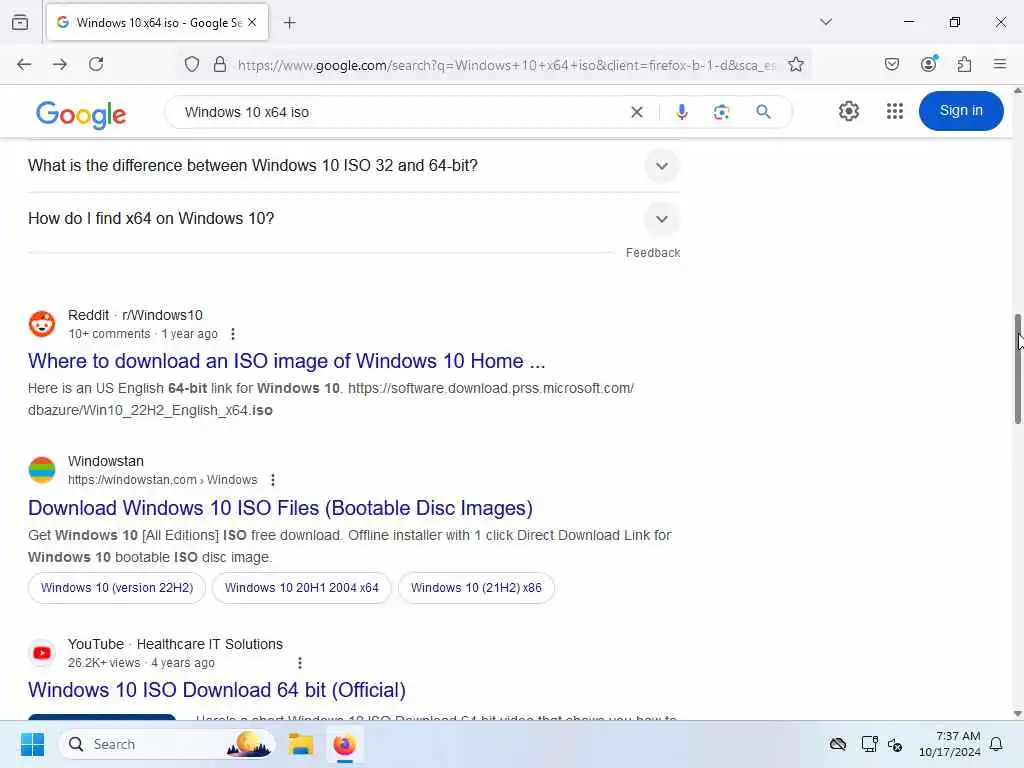
Task: Open Download Windows 10 ISO Files link
Action: click(x=280, y=508)
